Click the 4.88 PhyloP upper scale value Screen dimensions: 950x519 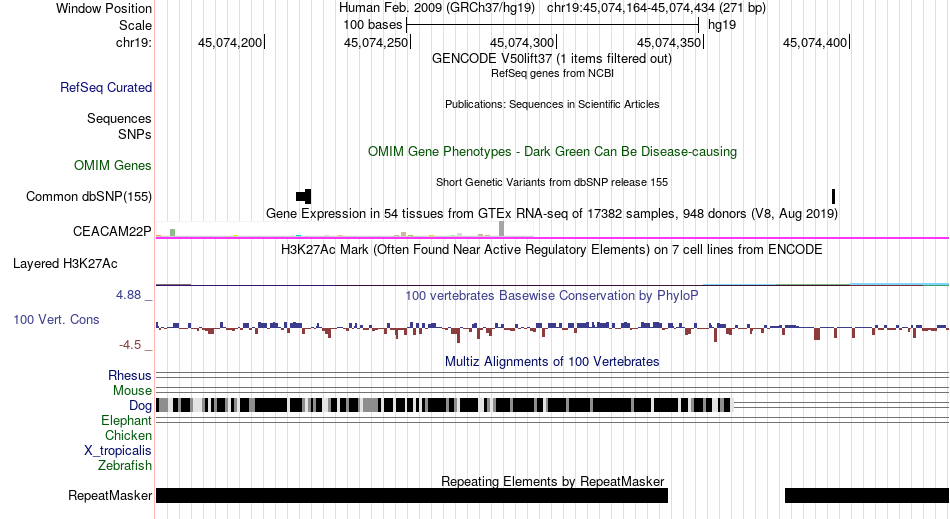(x=128, y=295)
